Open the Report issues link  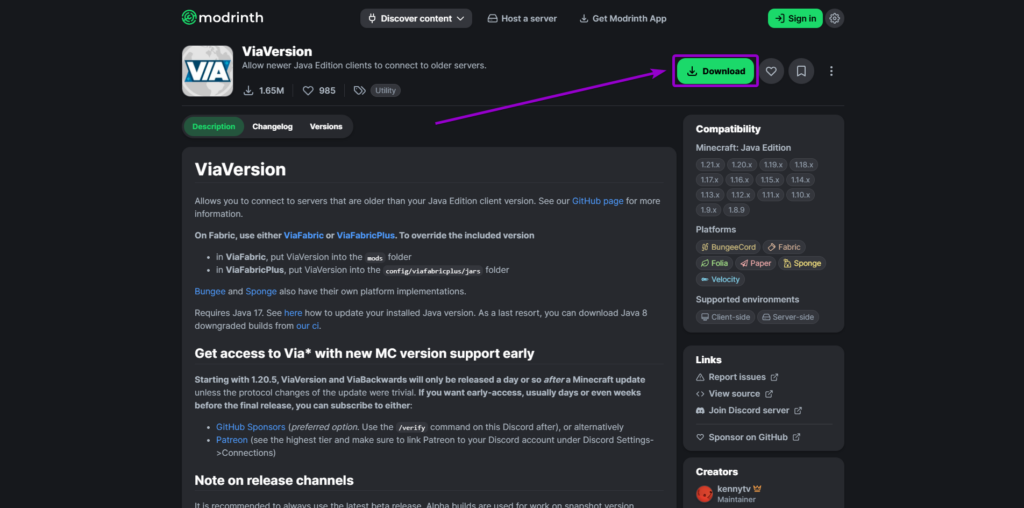(737, 377)
